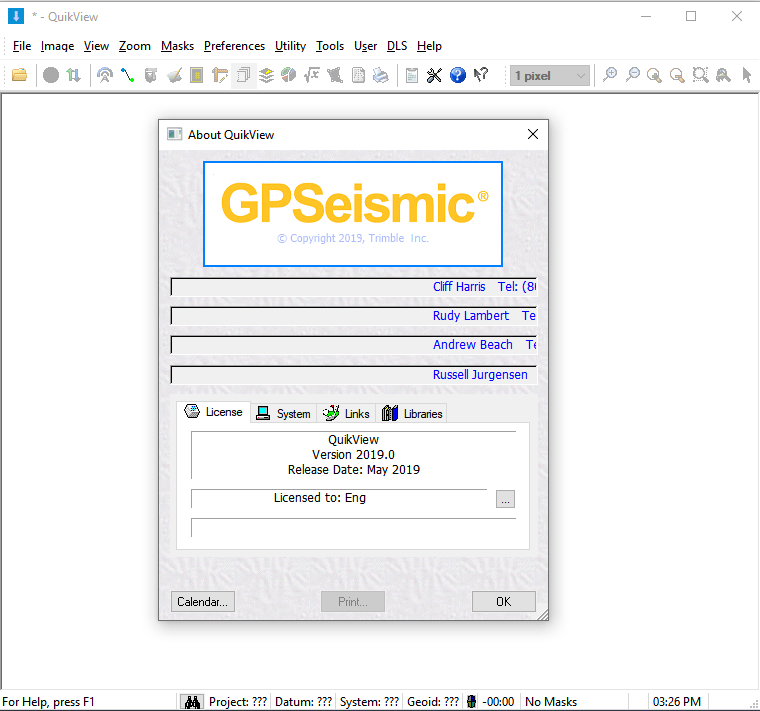Click the gray bucket toolbar icon
Image resolution: width=760 pixels, height=711 pixels.
151,75
